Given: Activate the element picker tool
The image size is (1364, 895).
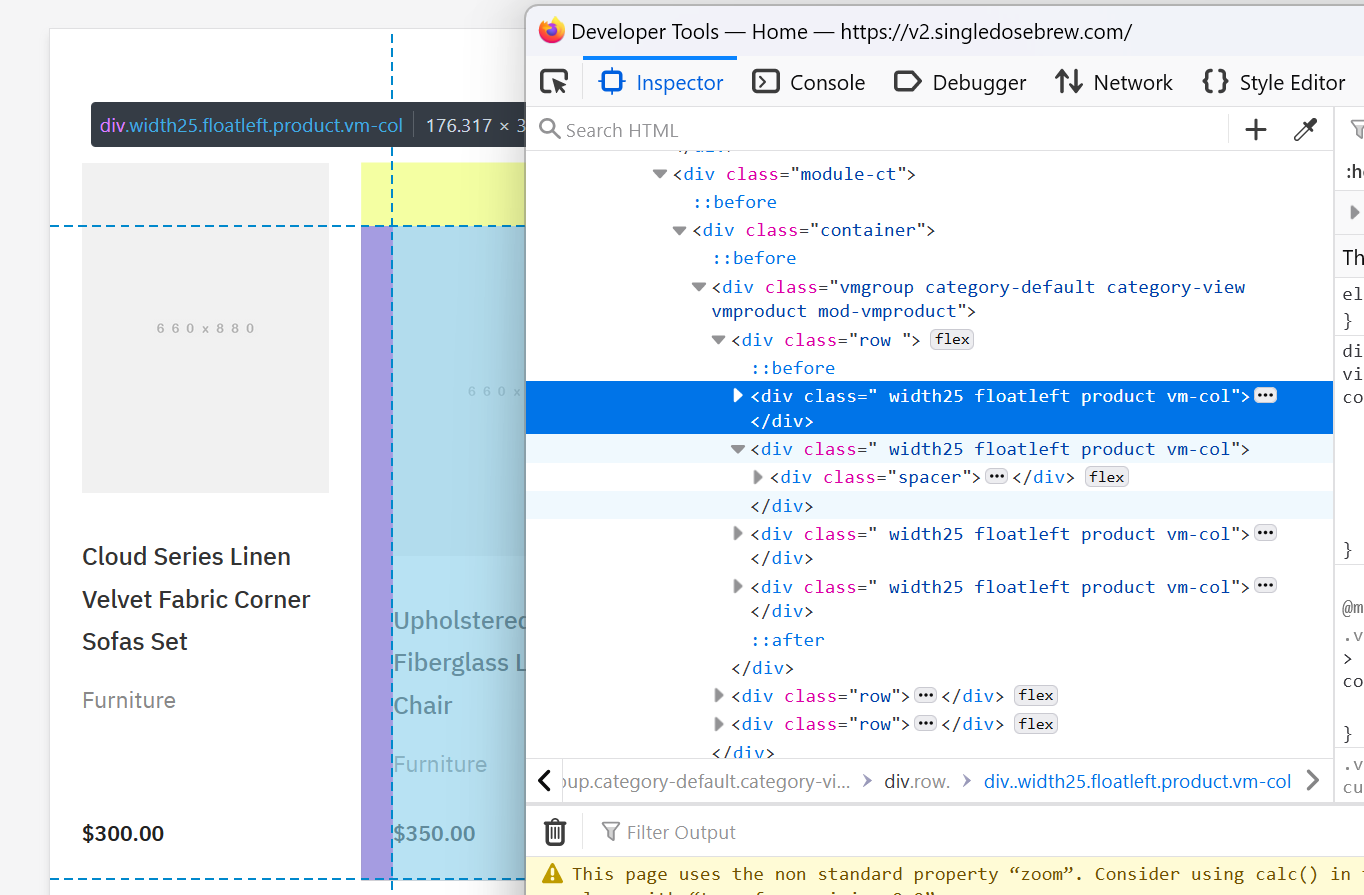Looking at the screenshot, I should (553, 82).
